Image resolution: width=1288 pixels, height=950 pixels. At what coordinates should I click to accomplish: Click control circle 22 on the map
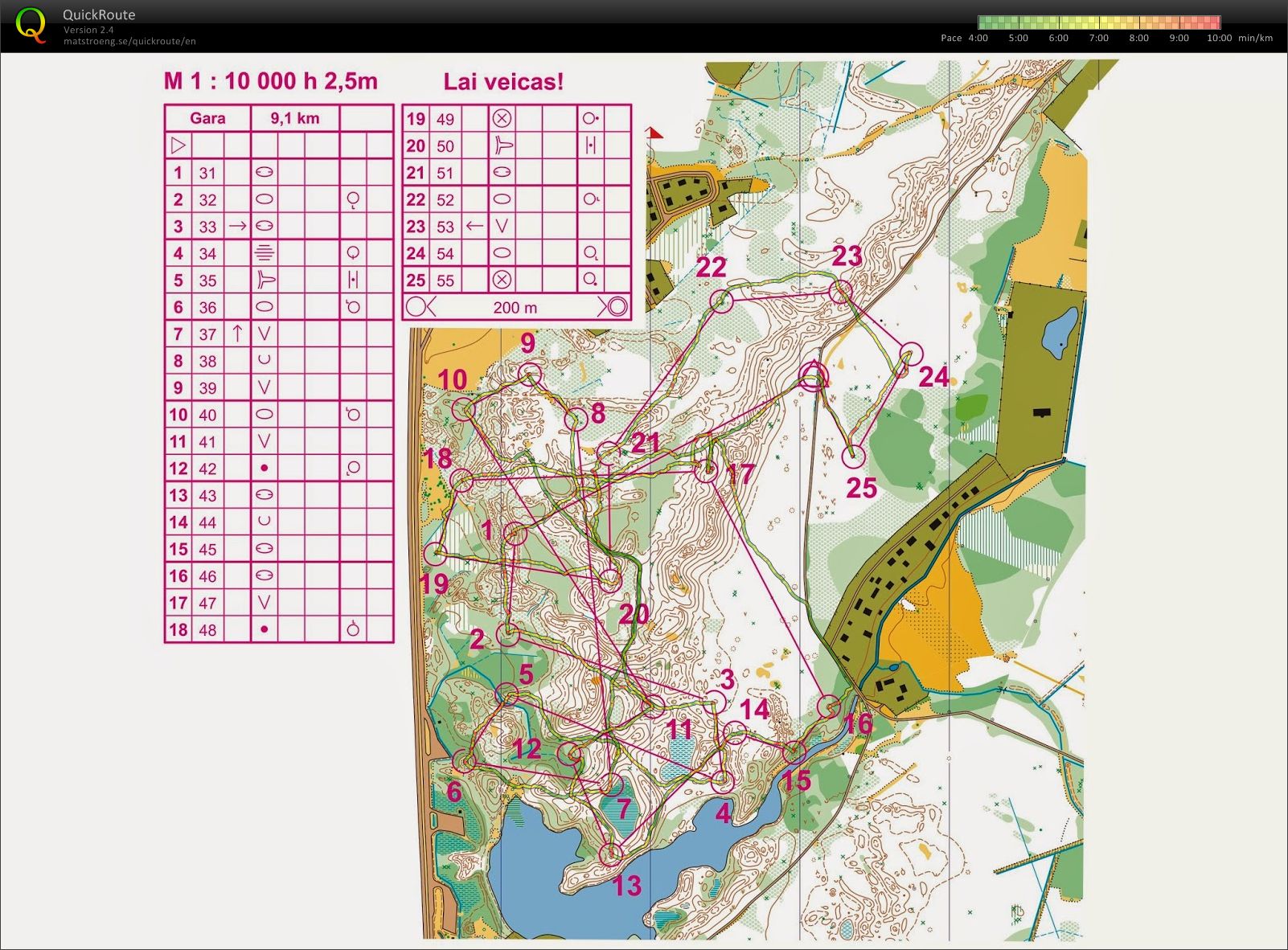pyautogui.click(x=722, y=301)
